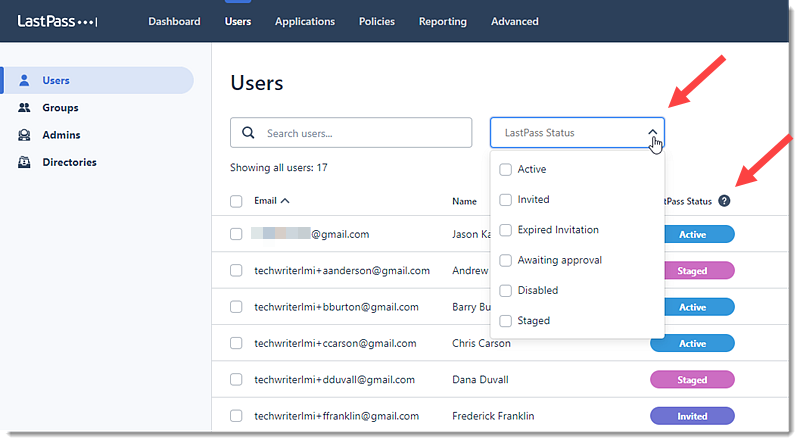Select the ccarson user row checkbox
Screen dimensions: 795x438
[x=236, y=343]
